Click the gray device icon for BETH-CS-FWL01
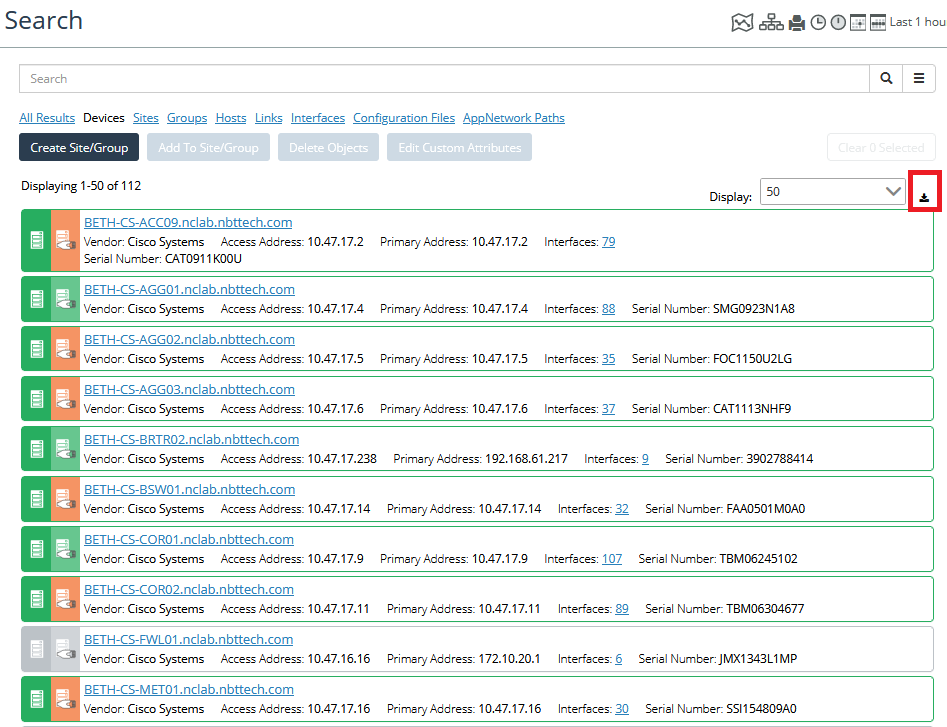This screenshot has width=947, height=727. 36,649
